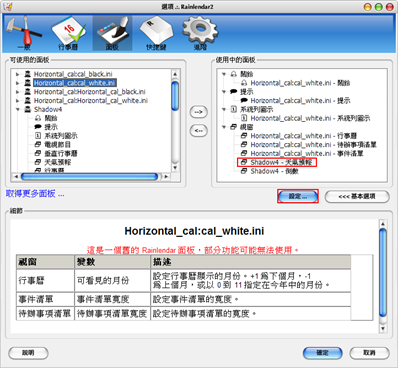Click the left arrow of the horizontal scrollbar
The image size is (398, 368).
click(16, 176)
